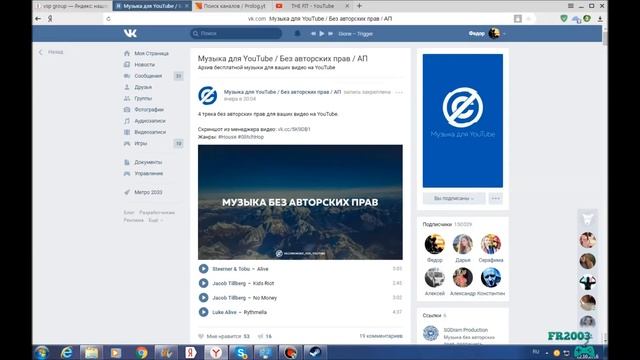Open the 19 комментариев link
Screen dimensions: 640x360
[x=381, y=336]
